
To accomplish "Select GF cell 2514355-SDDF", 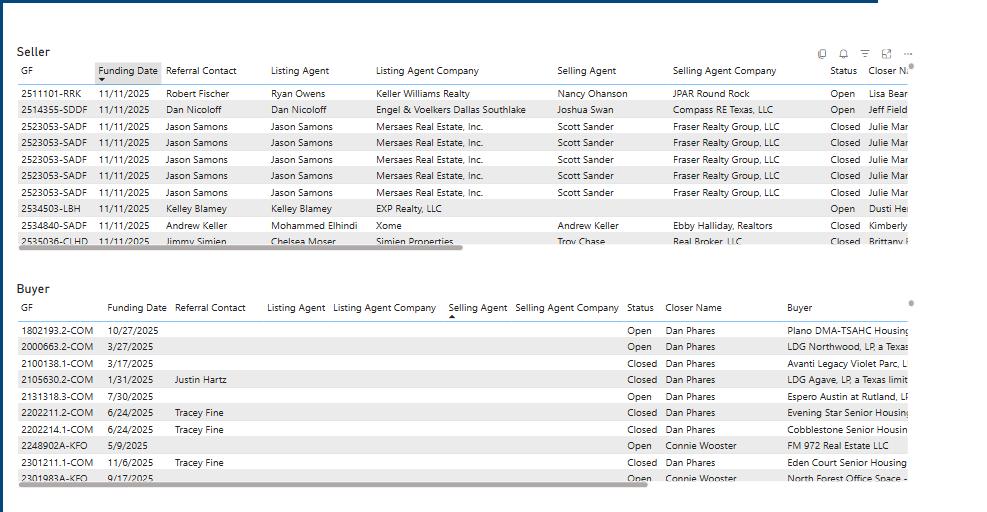I will pyautogui.click(x=54, y=110).
